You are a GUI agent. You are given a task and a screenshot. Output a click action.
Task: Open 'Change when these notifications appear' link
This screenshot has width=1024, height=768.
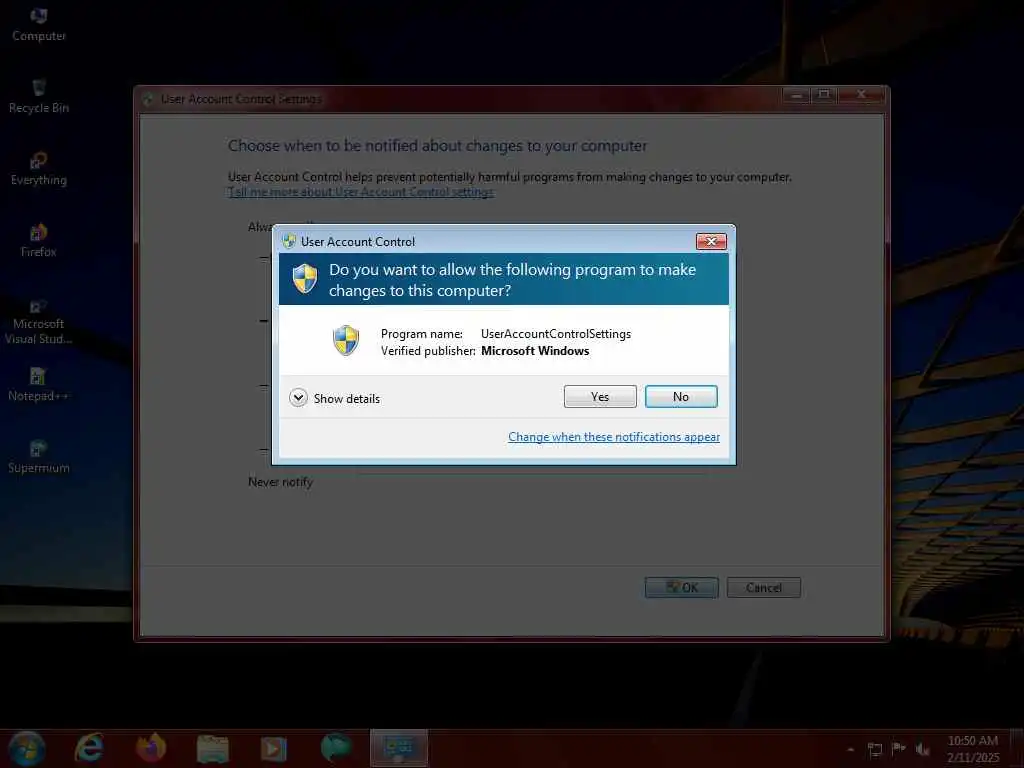point(613,437)
